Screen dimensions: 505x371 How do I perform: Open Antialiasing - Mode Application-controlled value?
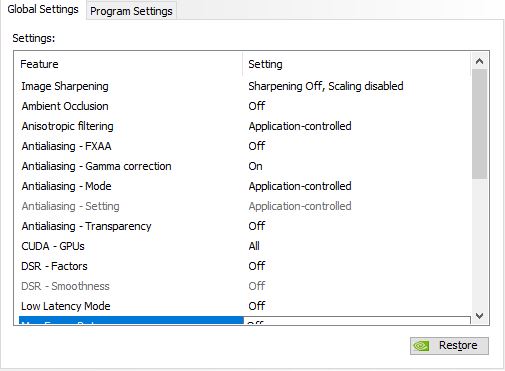300,186
